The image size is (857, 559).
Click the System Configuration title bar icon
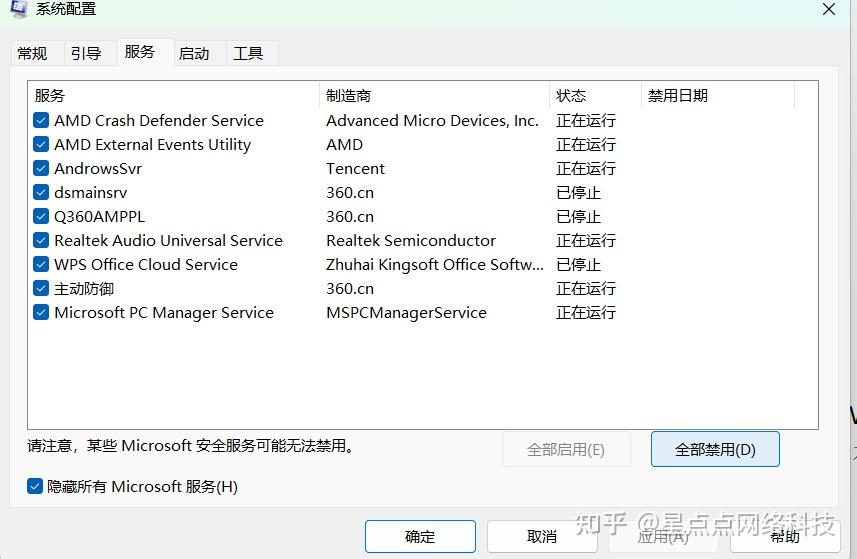(19, 8)
